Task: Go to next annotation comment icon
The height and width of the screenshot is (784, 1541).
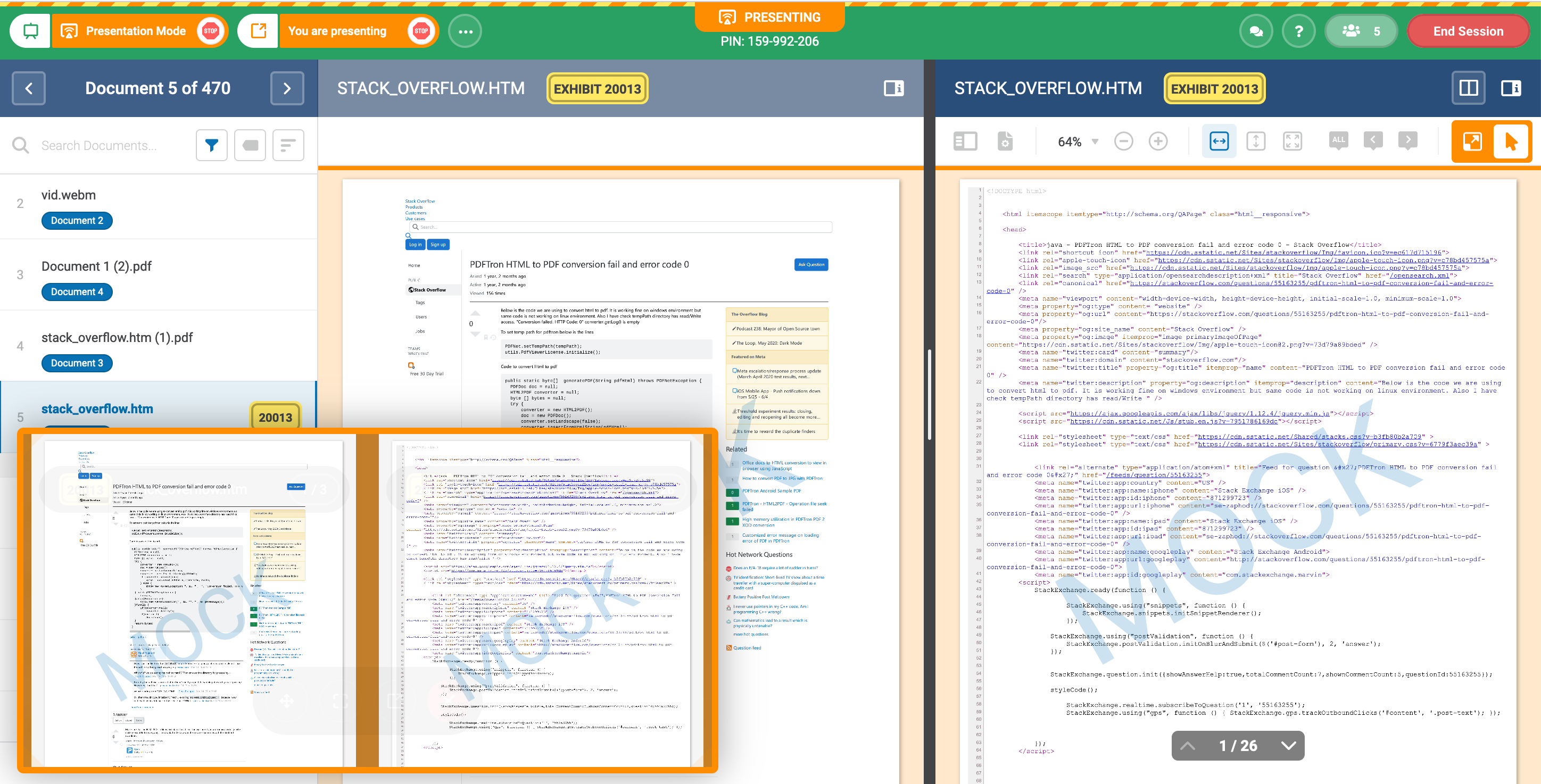Action: [1407, 141]
